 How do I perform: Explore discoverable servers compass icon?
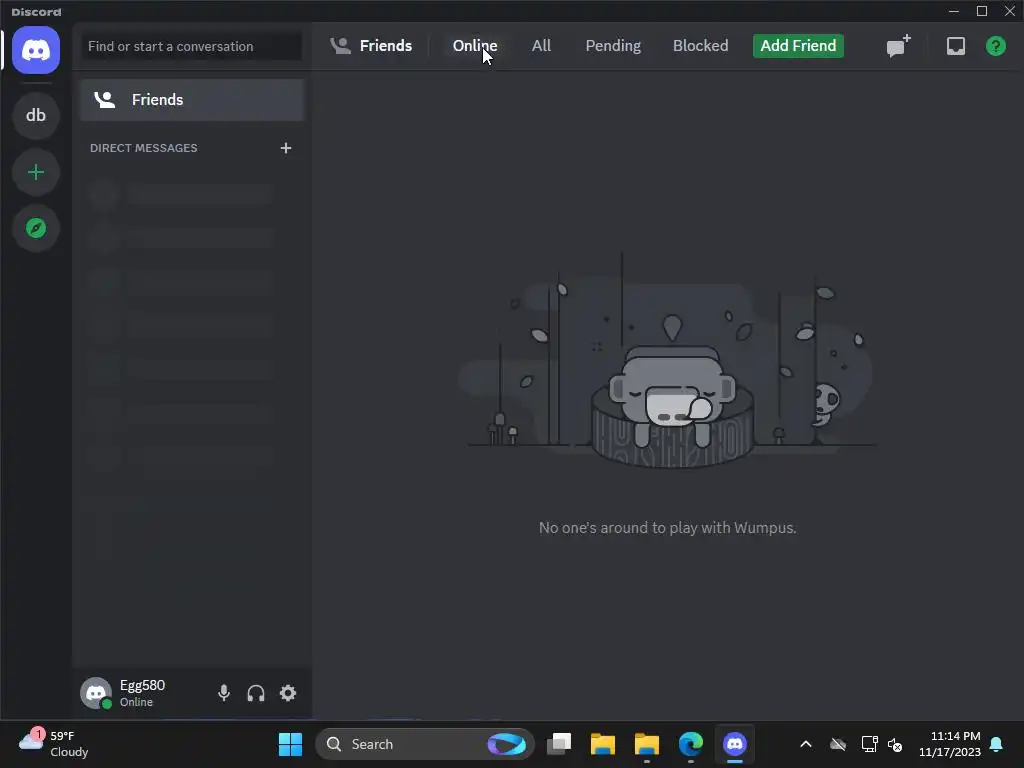coord(36,228)
